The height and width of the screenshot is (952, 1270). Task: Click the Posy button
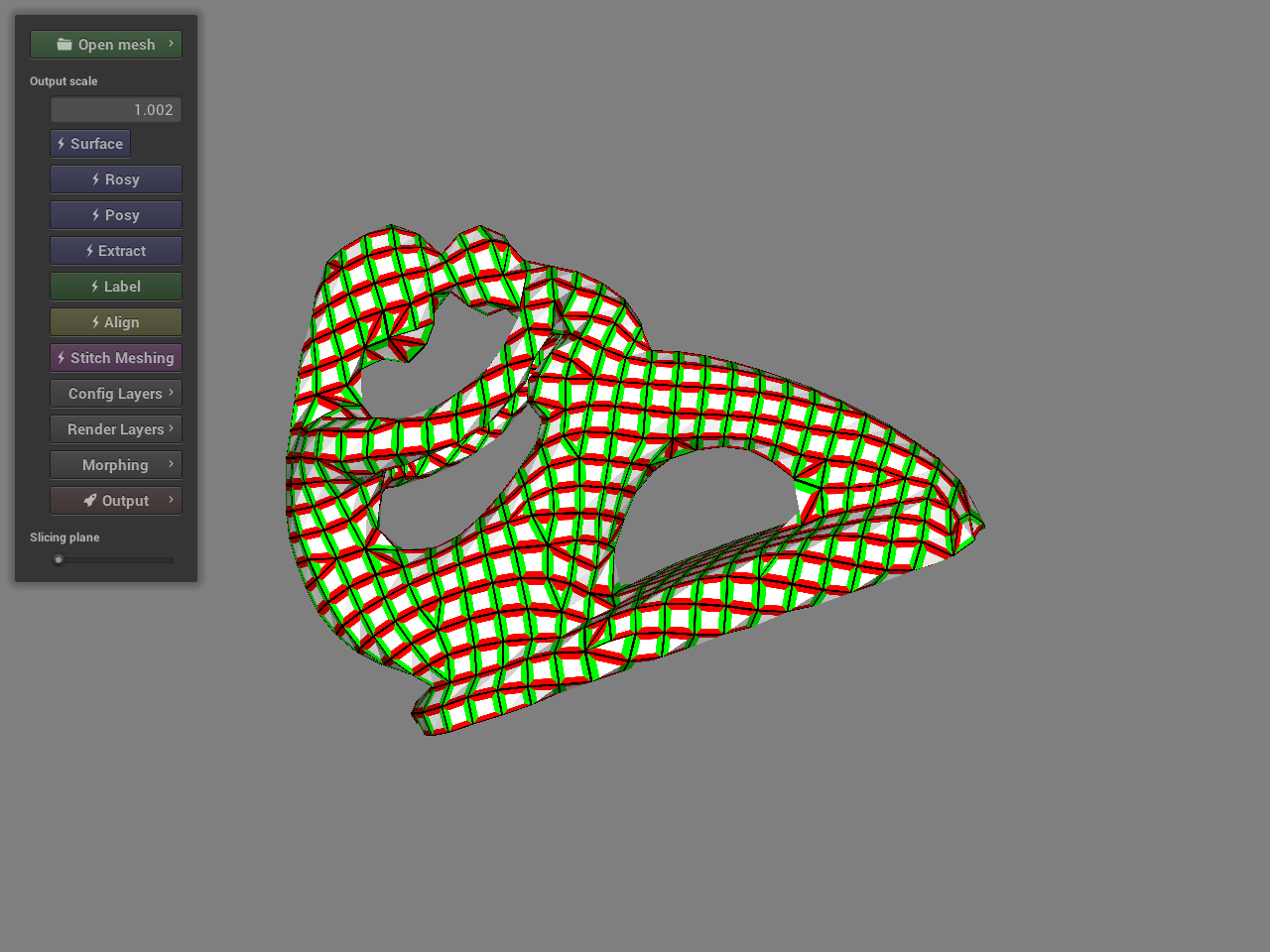(116, 215)
